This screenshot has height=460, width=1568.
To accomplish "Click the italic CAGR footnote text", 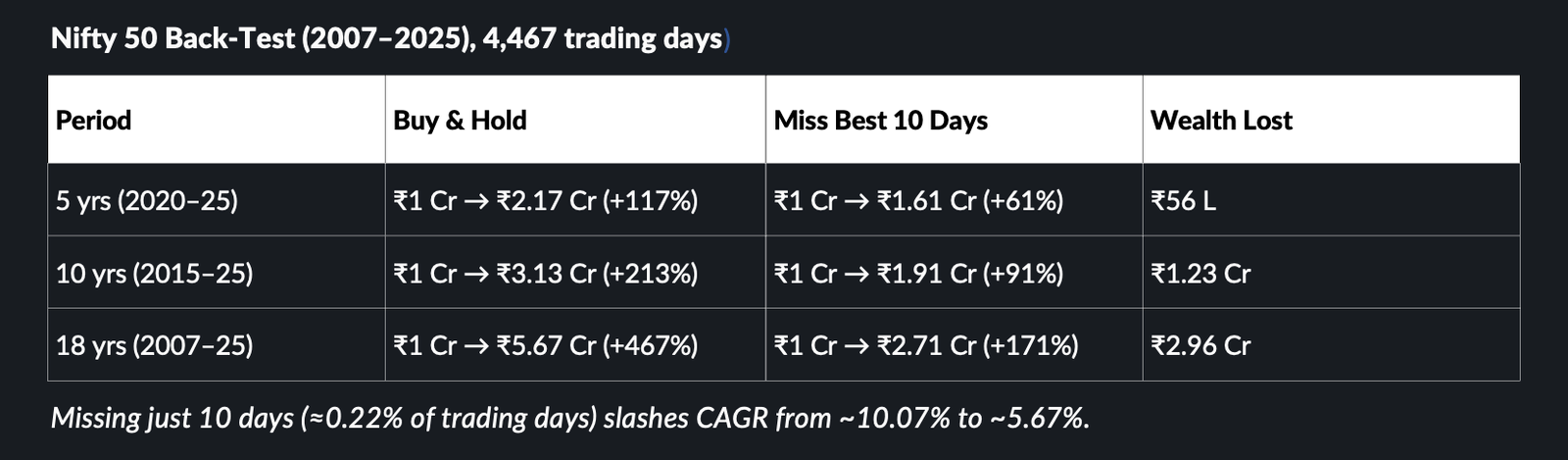I will [569, 419].
